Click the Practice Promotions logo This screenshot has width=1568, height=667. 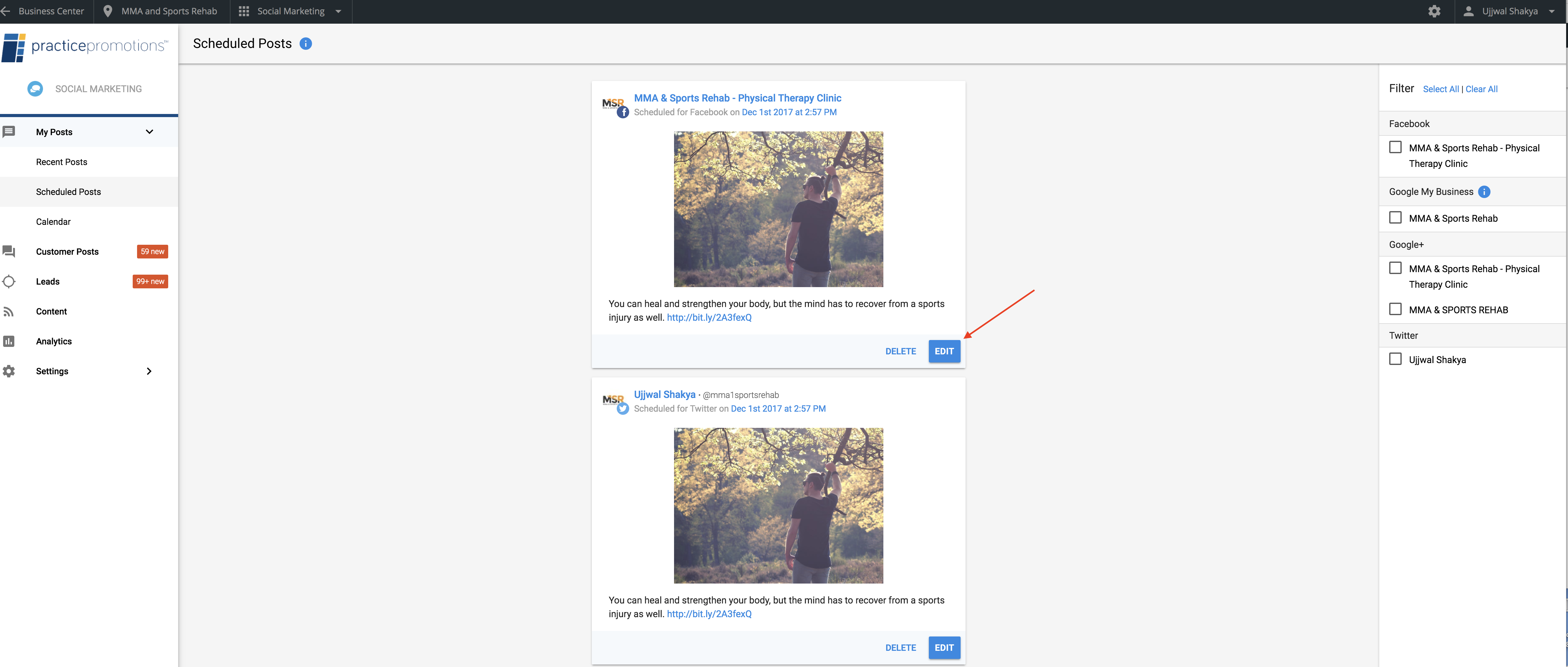click(85, 47)
